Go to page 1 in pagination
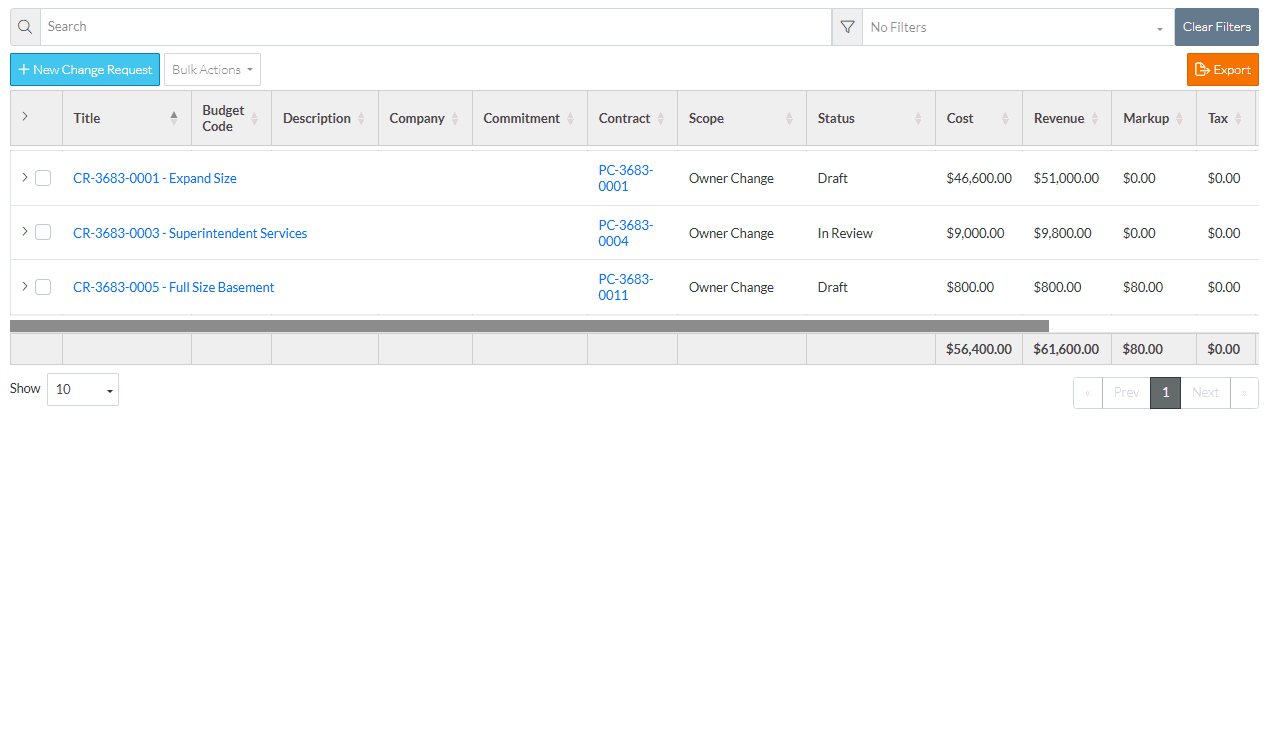1280x746 pixels. [1165, 393]
